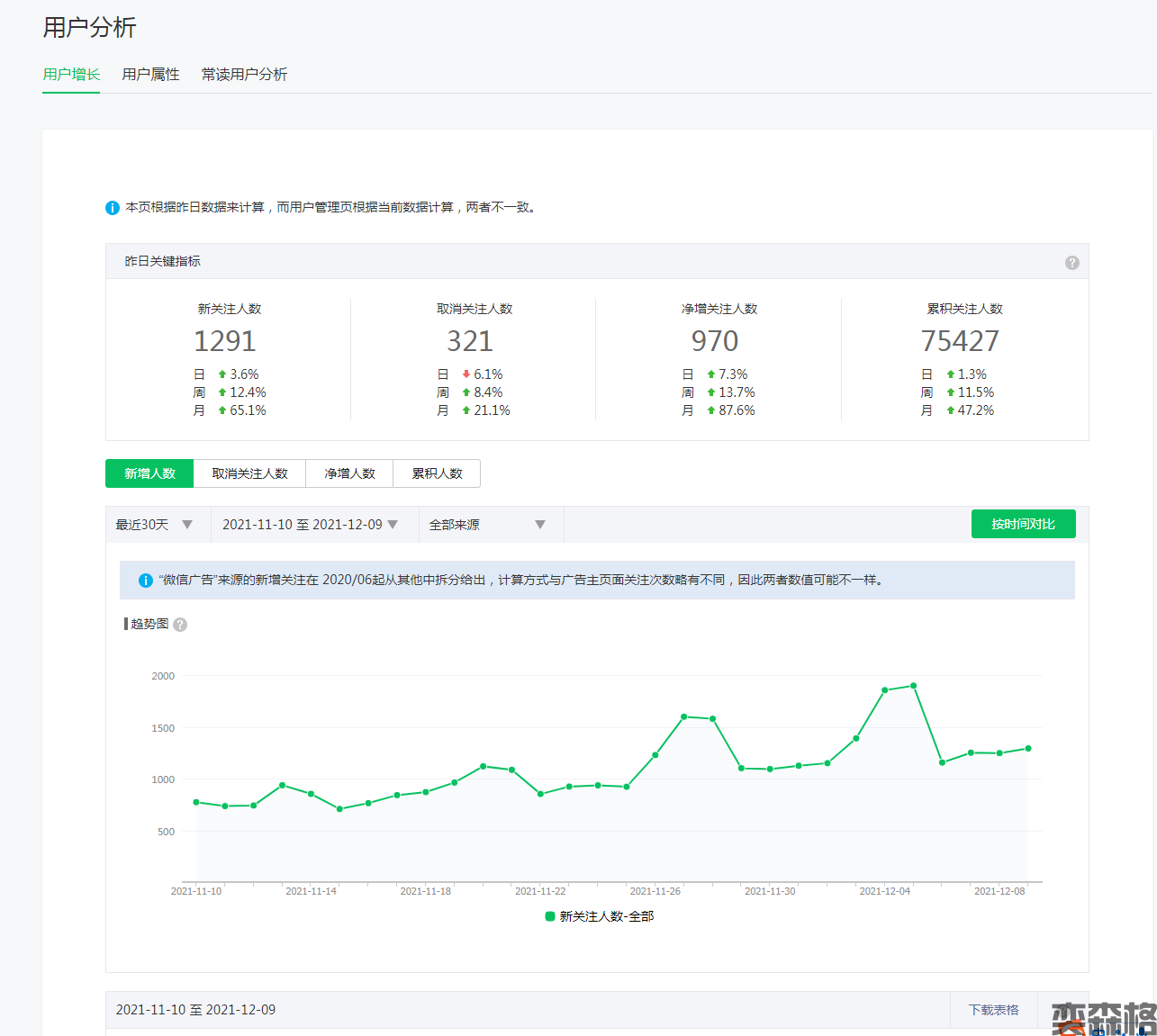The width and height of the screenshot is (1157, 1036).
Task: Click red down arrow next to 6.1%
Action: [466, 374]
